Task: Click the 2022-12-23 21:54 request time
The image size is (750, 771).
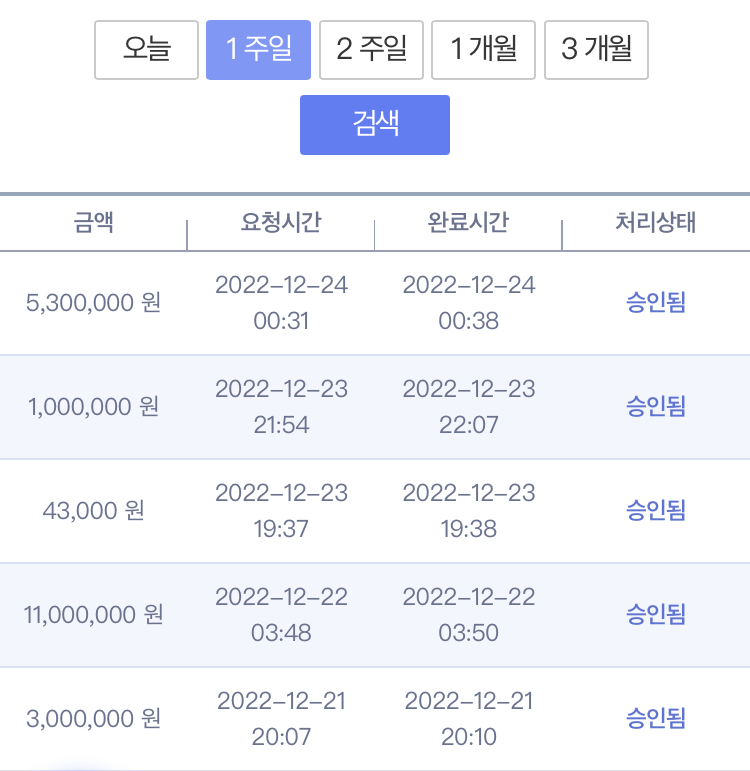Action: (x=281, y=407)
